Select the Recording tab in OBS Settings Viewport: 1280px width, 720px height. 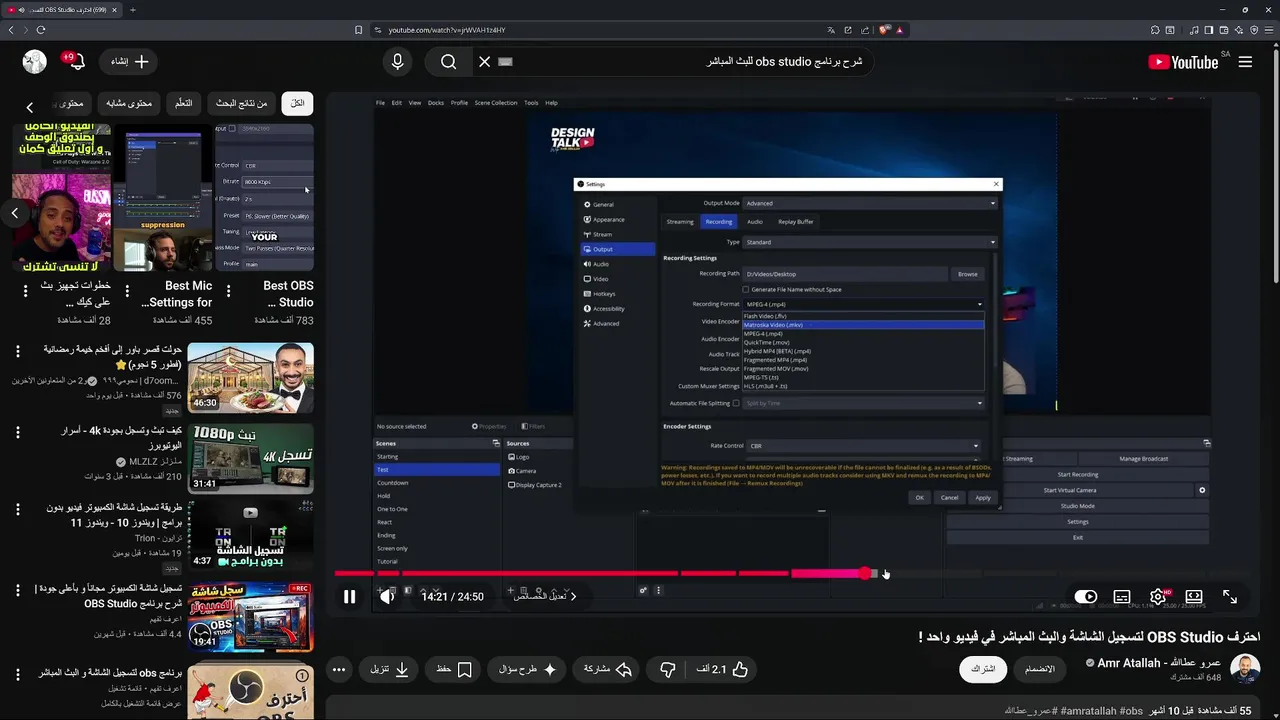pyautogui.click(x=718, y=222)
